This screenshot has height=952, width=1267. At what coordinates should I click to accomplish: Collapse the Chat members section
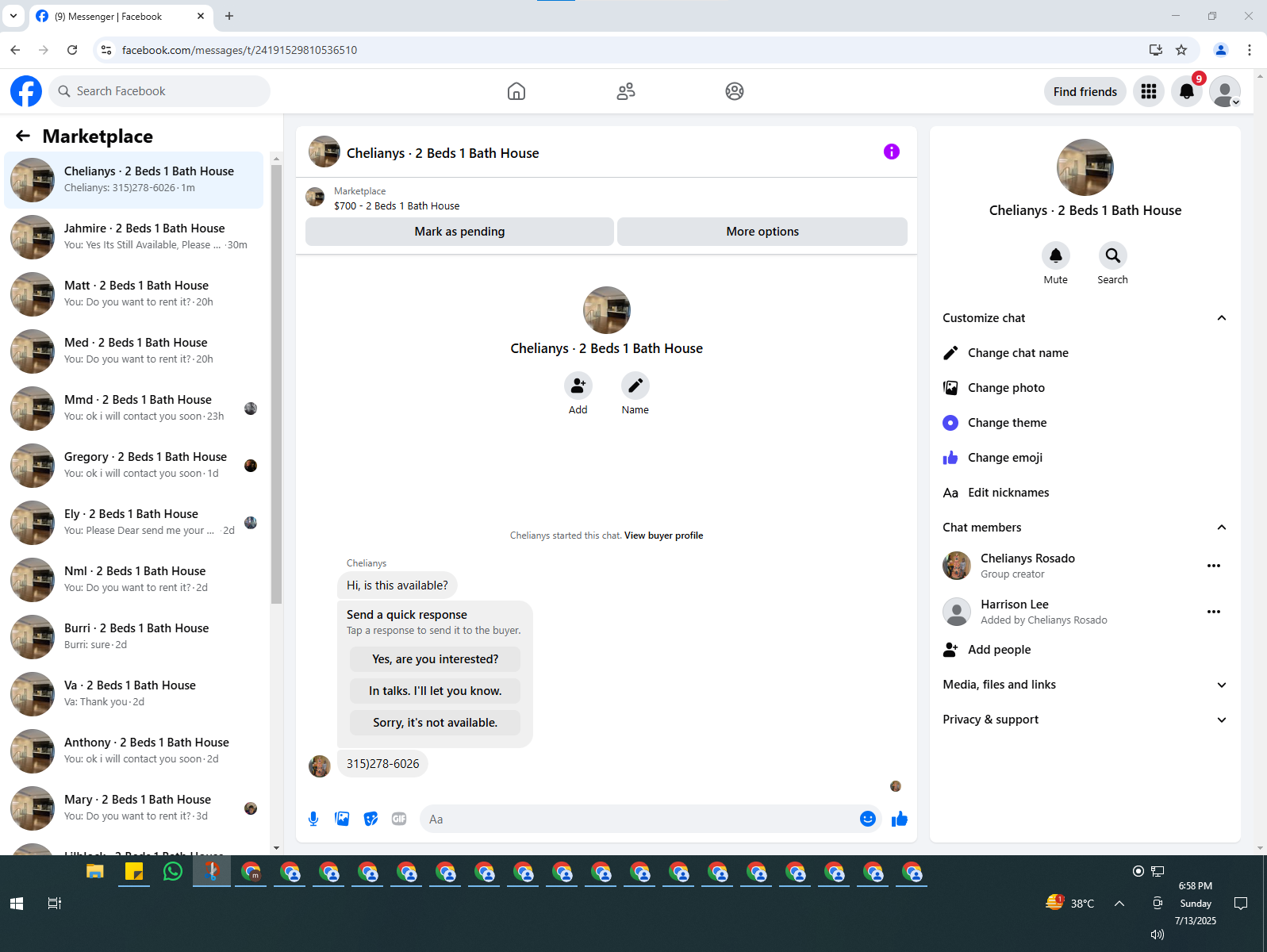pos(1222,528)
